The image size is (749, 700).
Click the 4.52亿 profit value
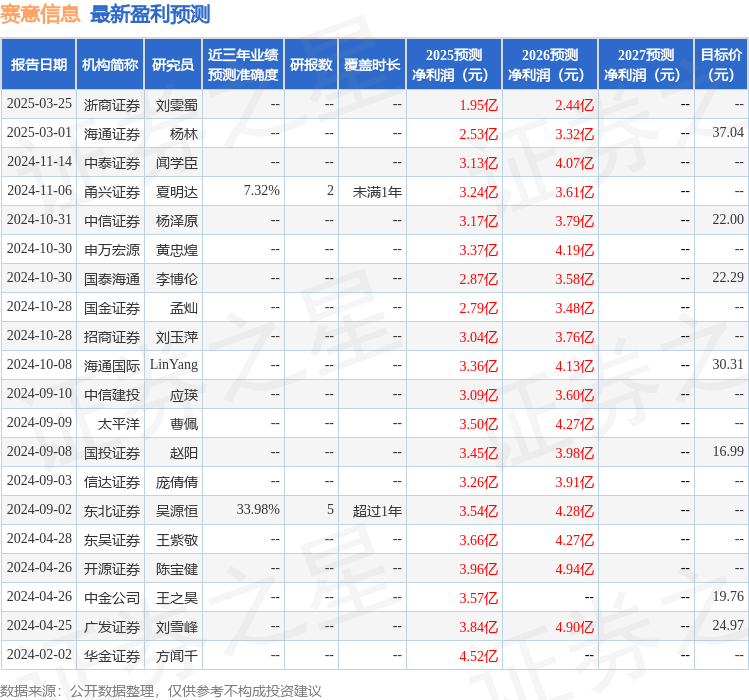(479, 656)
